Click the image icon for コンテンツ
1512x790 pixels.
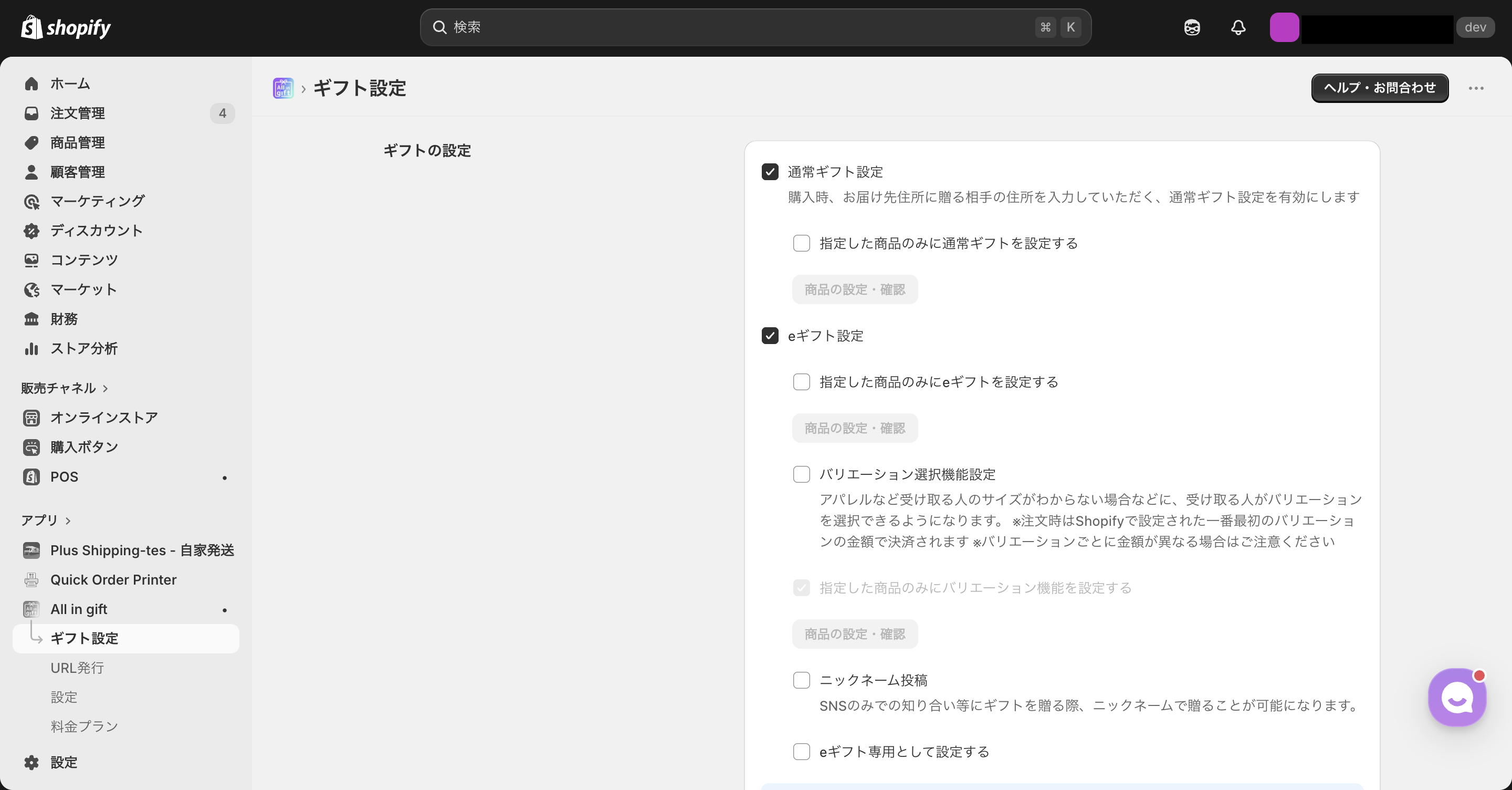(x=31, y=259)
